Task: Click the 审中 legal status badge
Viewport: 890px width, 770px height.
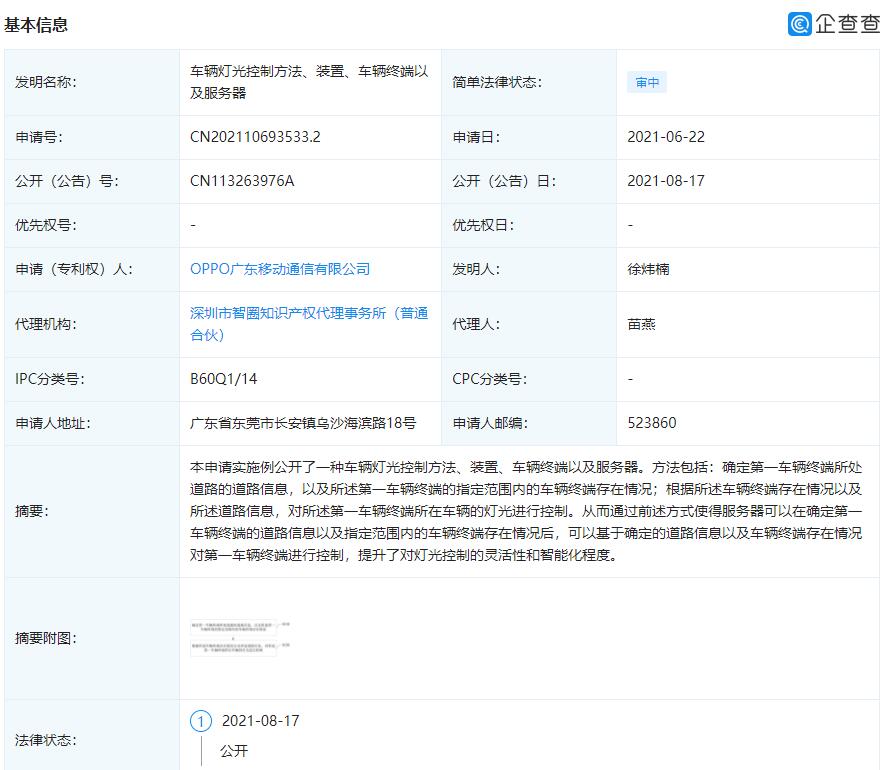Action: point(647,82)
